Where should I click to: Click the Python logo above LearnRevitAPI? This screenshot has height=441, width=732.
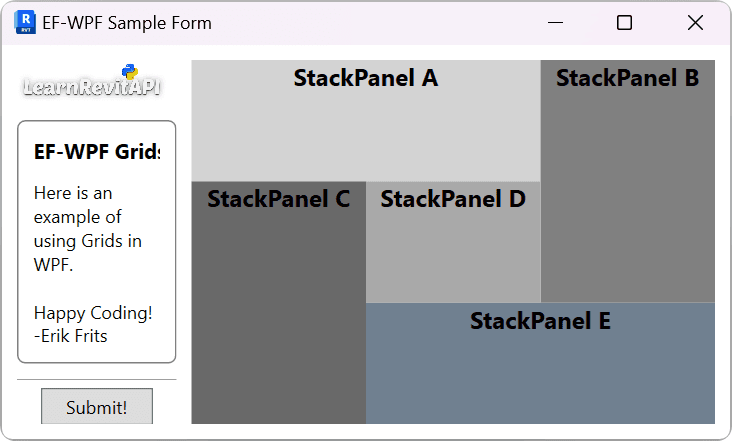pos(130,71)
